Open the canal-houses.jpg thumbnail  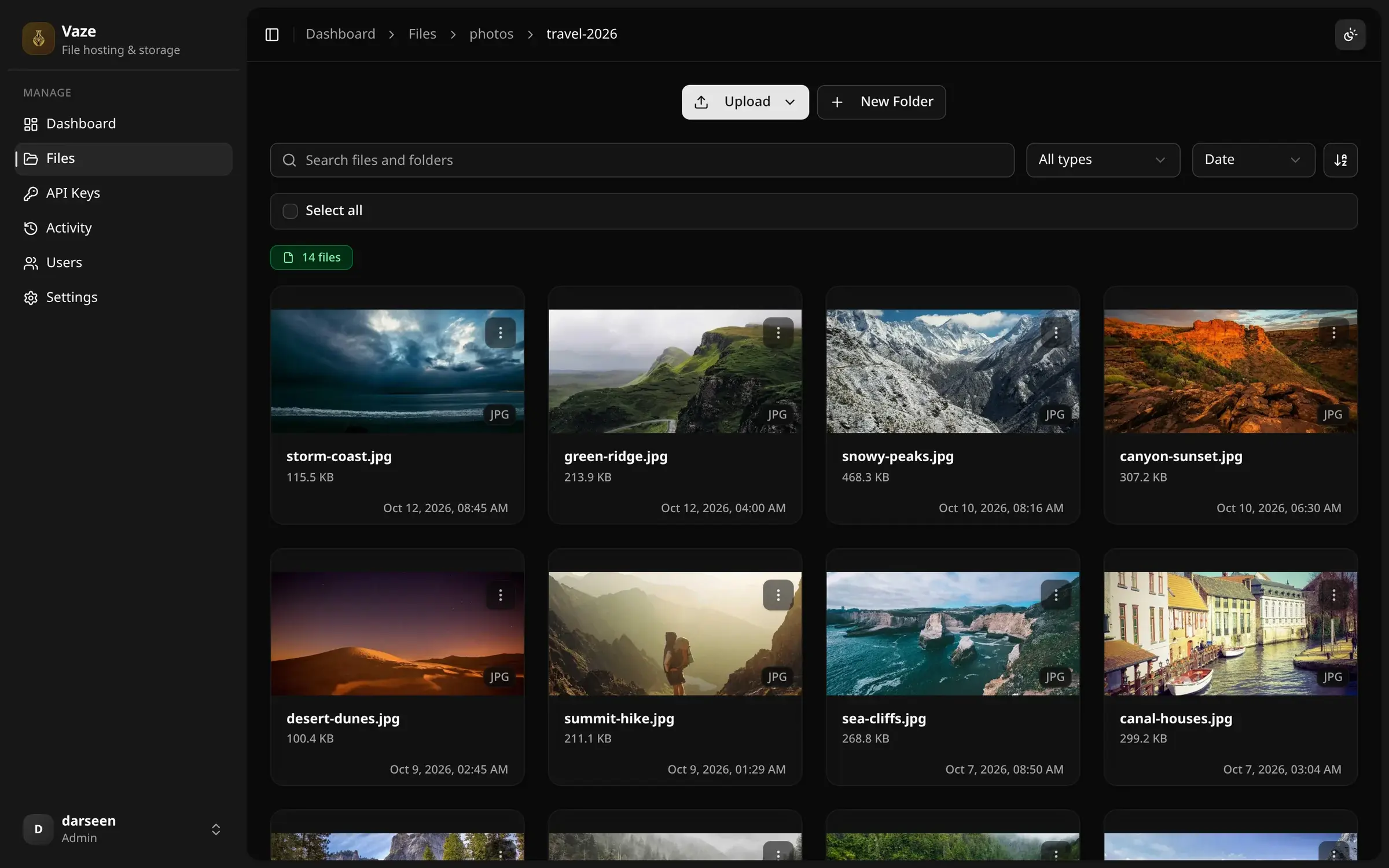[x=1230, y=634]
